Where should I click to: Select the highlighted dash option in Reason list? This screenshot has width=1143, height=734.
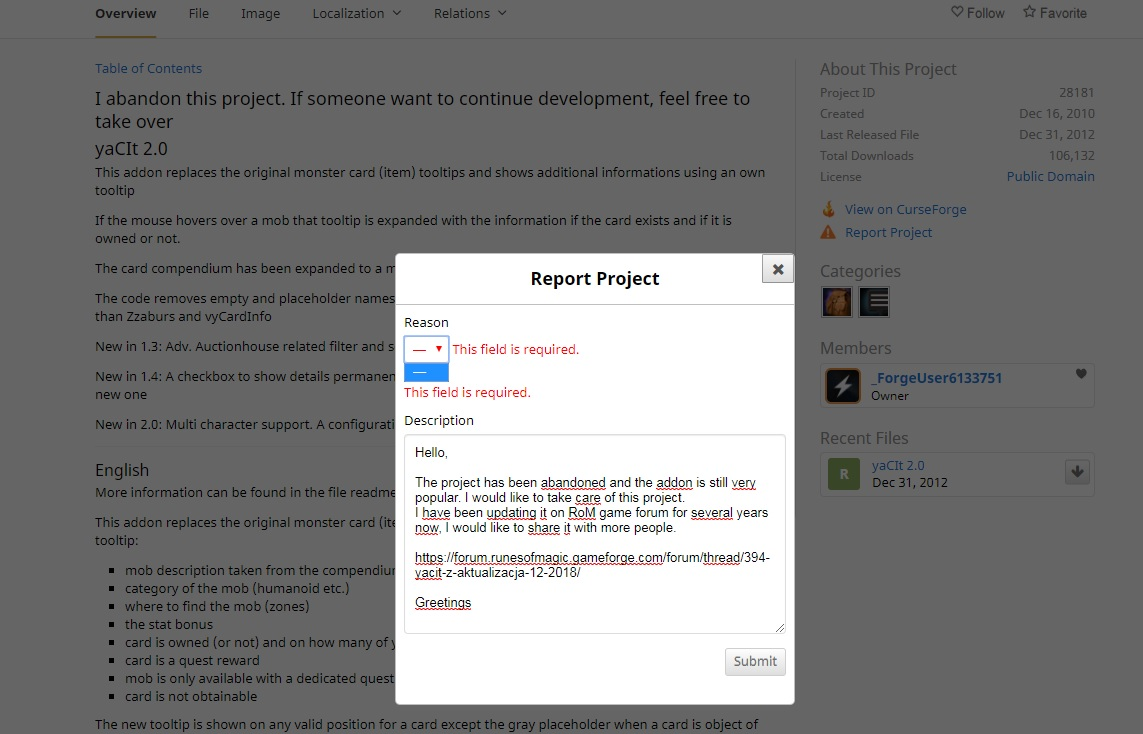[426, 372]
